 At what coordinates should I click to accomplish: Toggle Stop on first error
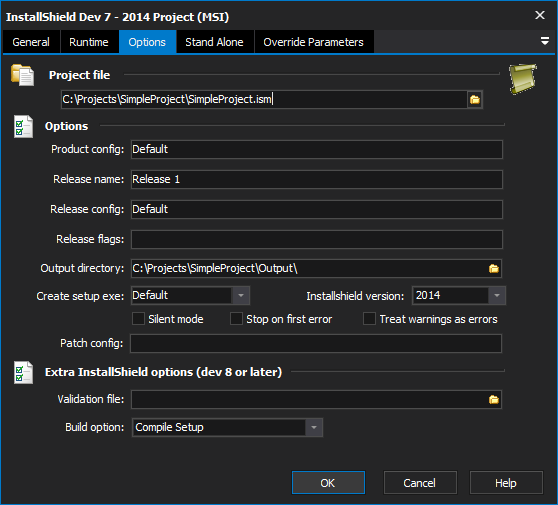pos(236,319)
